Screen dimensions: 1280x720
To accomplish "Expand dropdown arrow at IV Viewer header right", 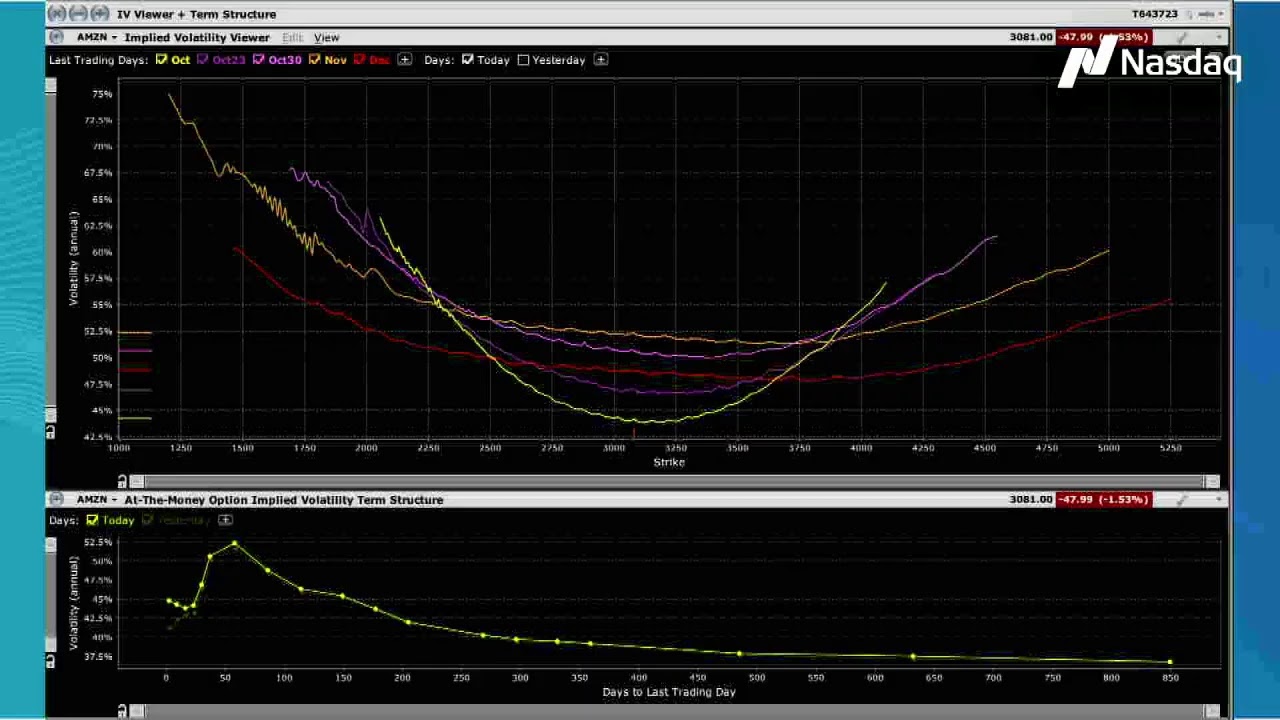I will point(1218,37).
